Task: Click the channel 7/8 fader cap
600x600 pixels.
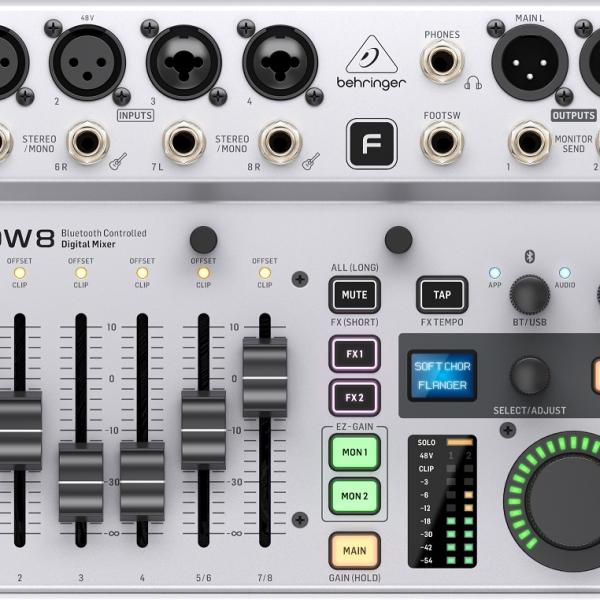Action: (264, 377)
